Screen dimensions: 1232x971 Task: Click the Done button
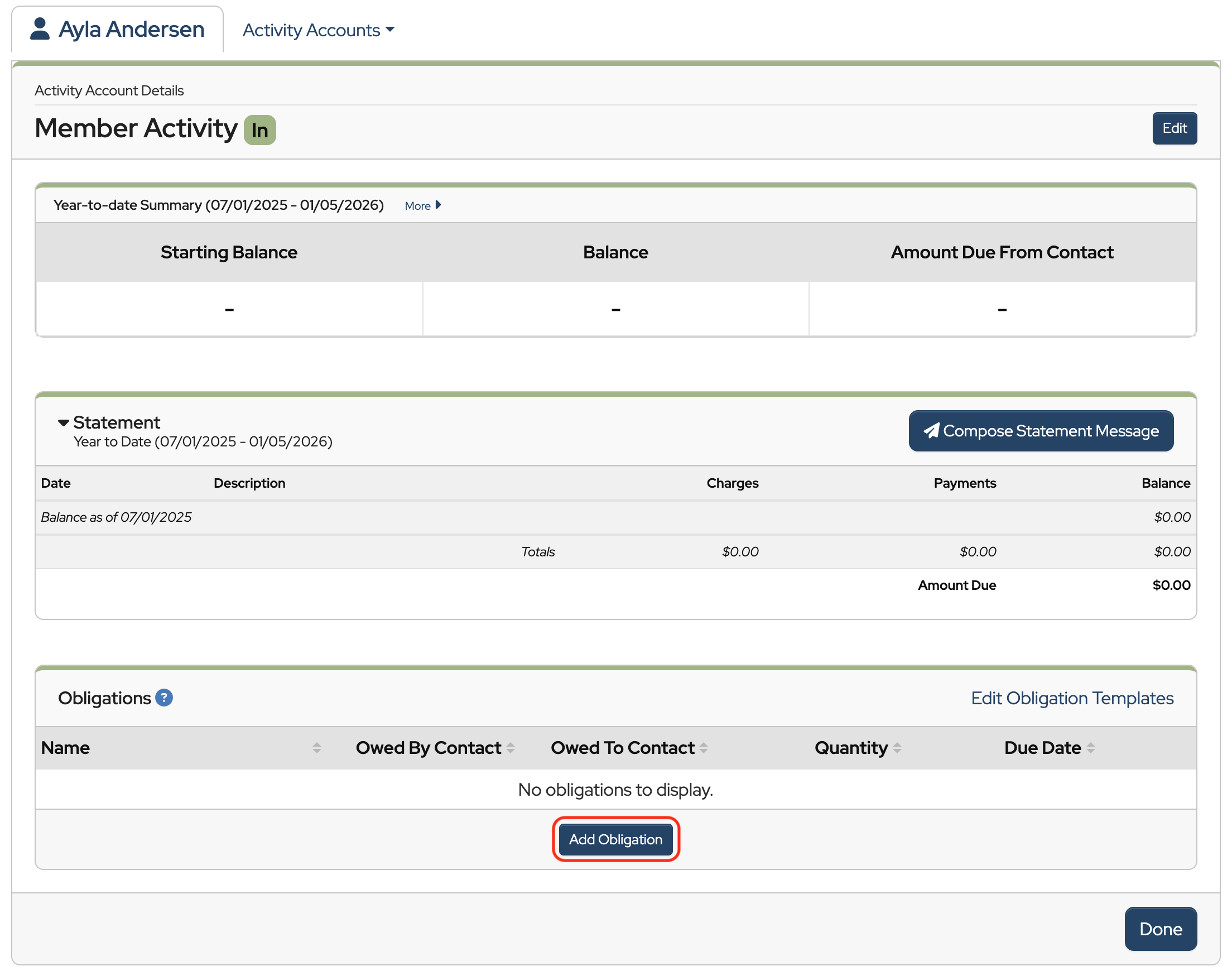click(1161, 929)
